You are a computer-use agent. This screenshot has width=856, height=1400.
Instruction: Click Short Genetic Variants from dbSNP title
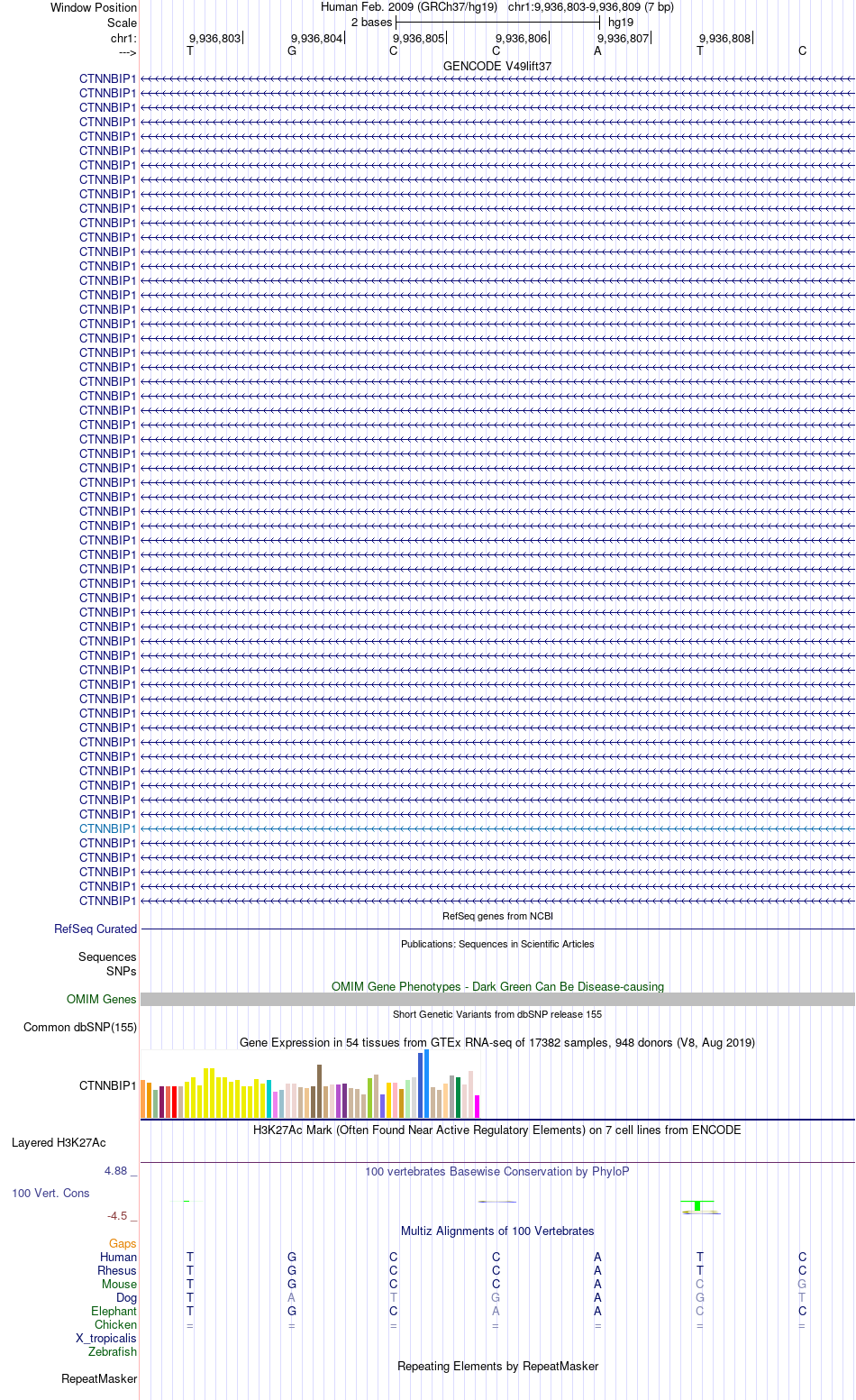497,1014
